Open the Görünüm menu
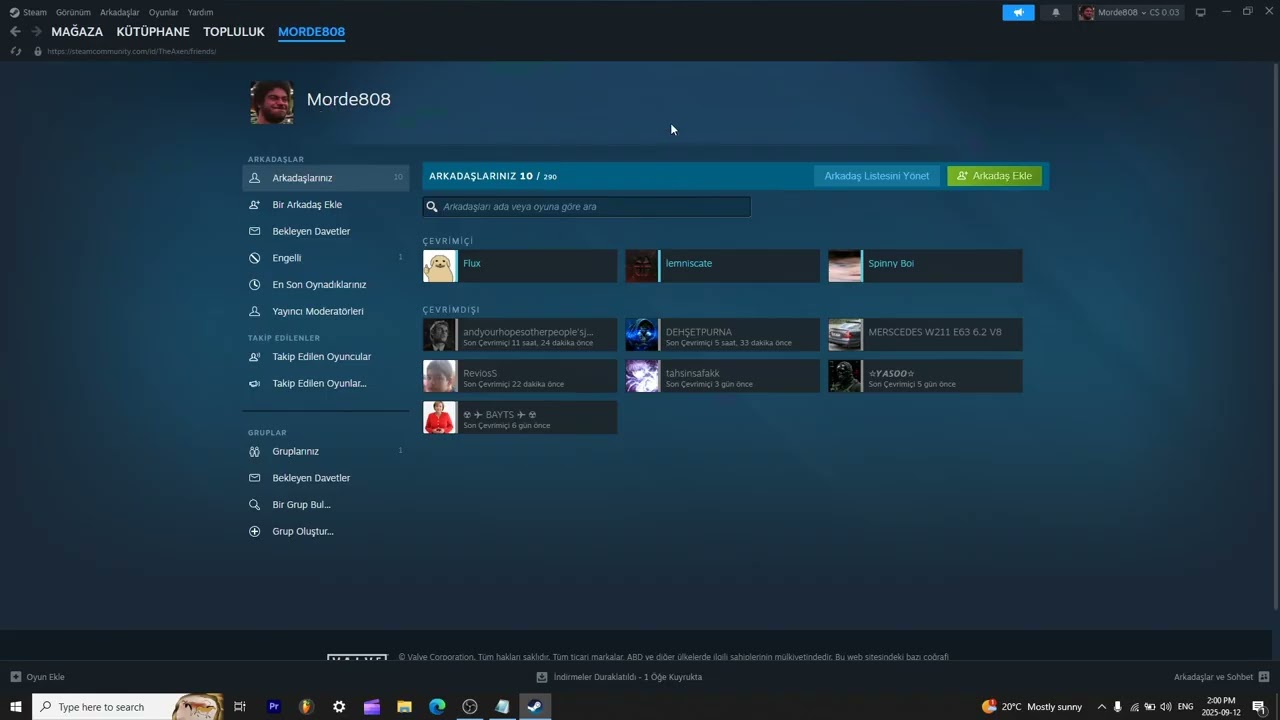The height and width of the screenshot is (720, 1280). click(73, 12)
